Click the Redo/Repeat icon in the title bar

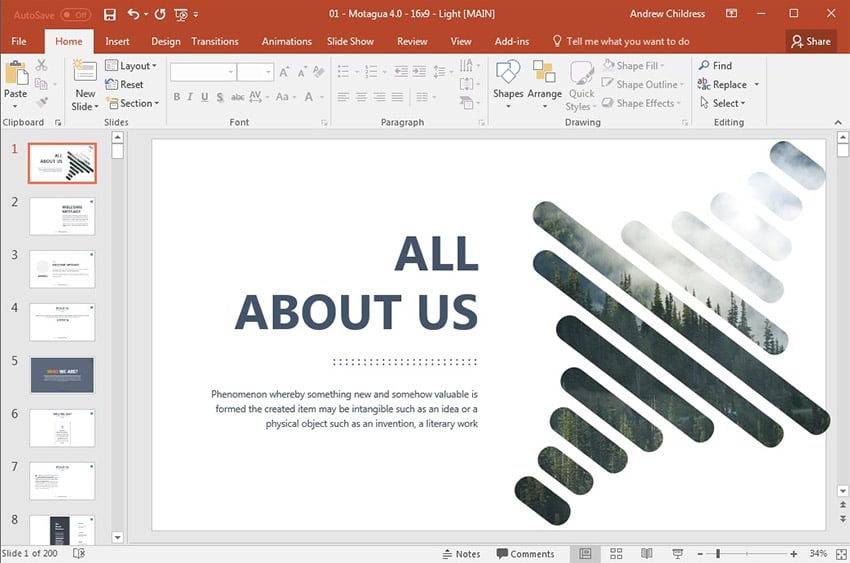(x=159, y=14)
